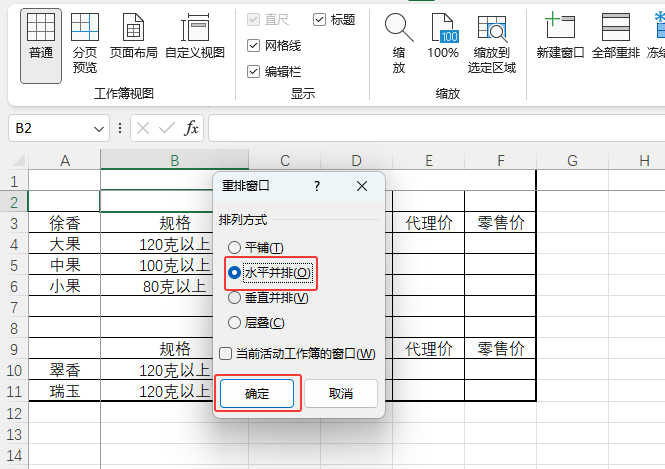Click 确定 to confirm arrangement
The width and height of the screenshot is (665, 469).
point(257,394)
